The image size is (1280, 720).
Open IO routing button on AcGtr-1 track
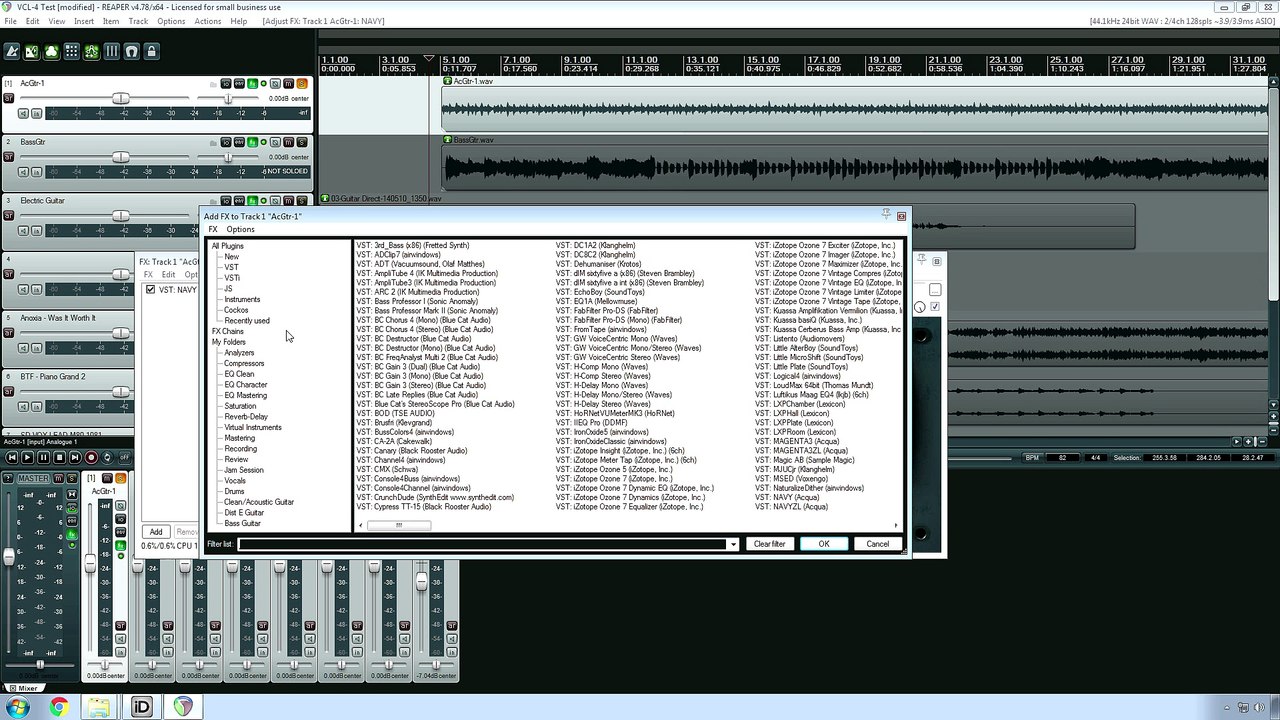coord(226,84)
